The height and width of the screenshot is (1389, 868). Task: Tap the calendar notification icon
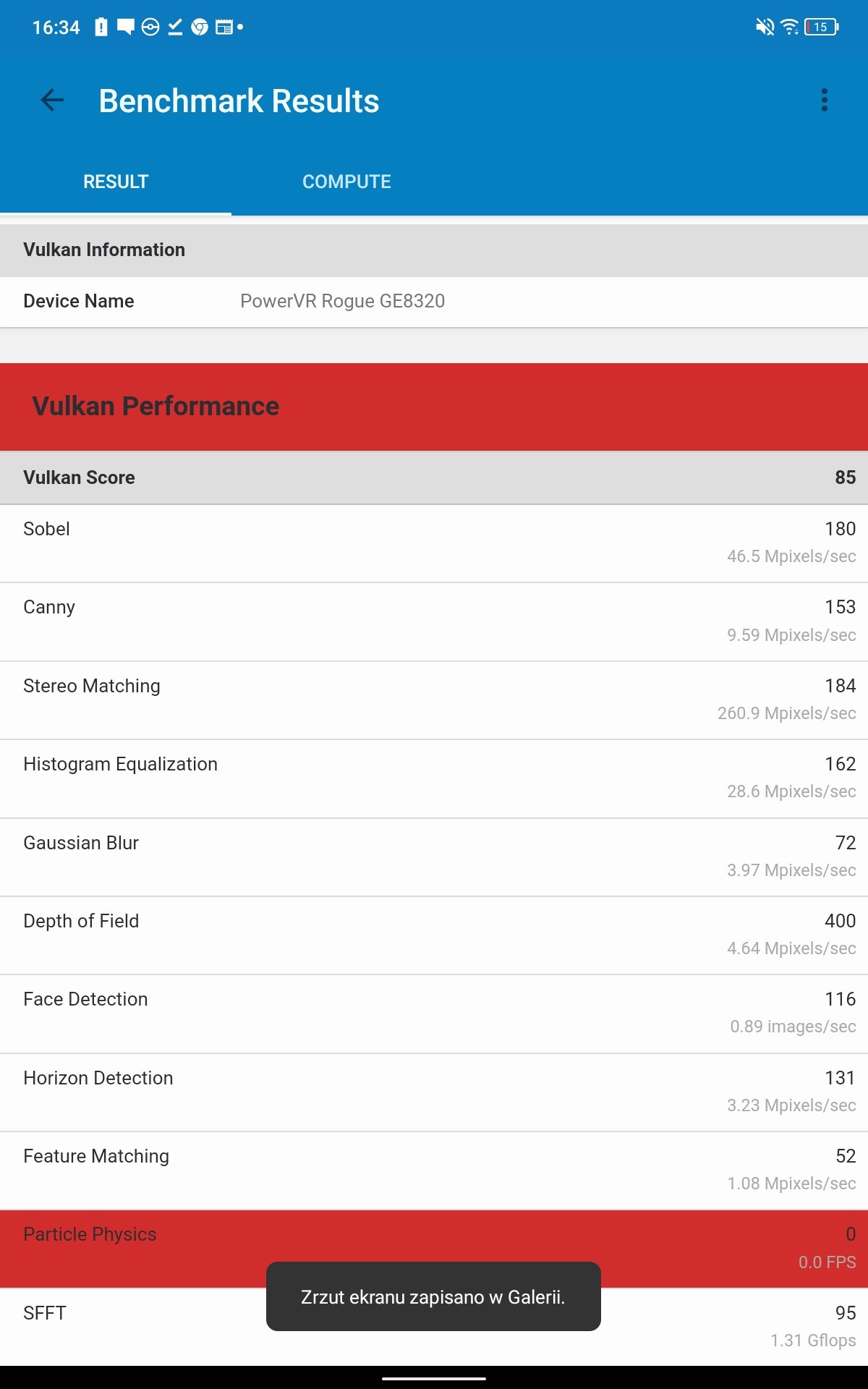(224, 27)
